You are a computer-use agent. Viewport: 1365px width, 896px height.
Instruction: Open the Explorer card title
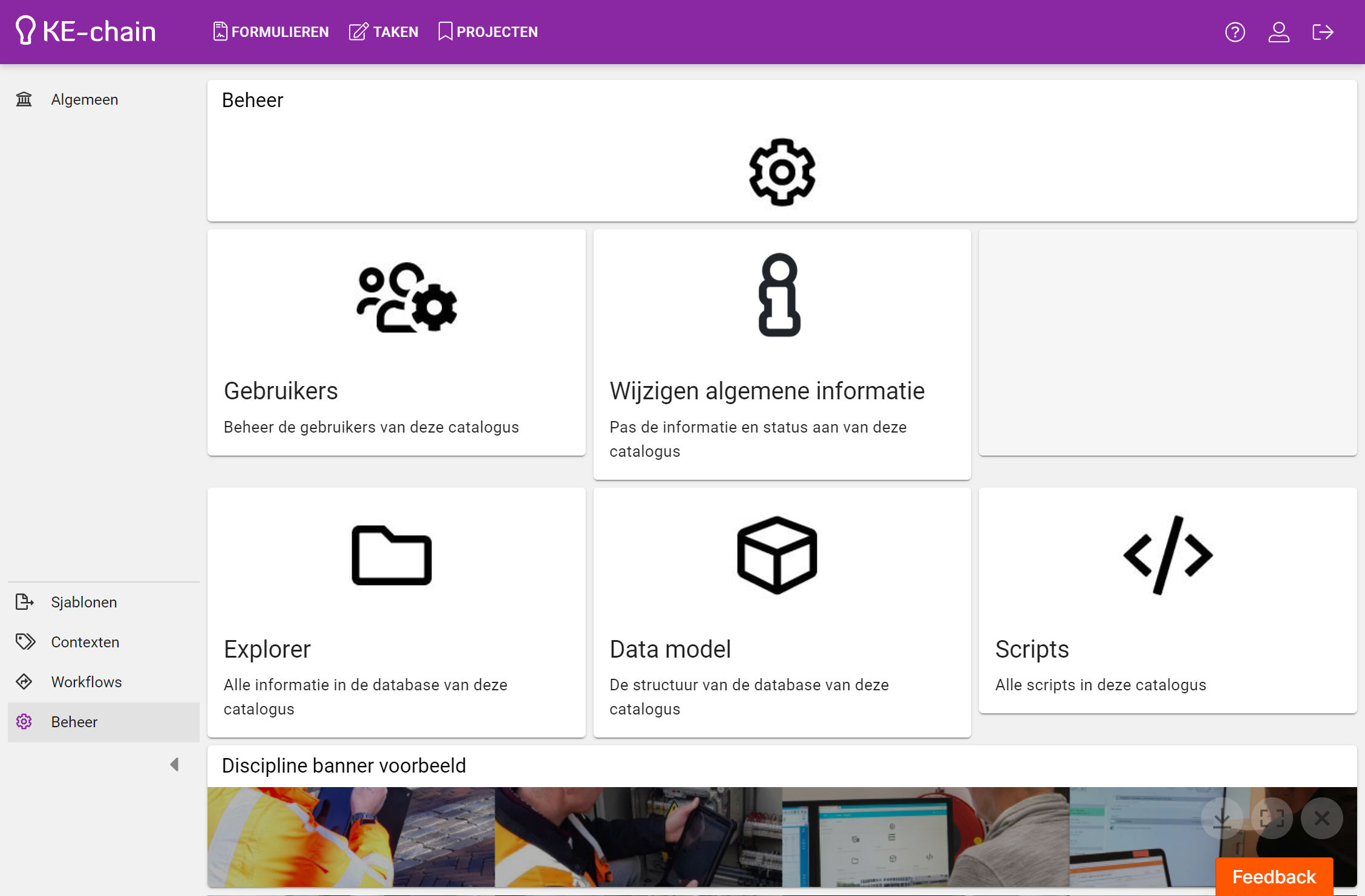[x=267, y=649]
